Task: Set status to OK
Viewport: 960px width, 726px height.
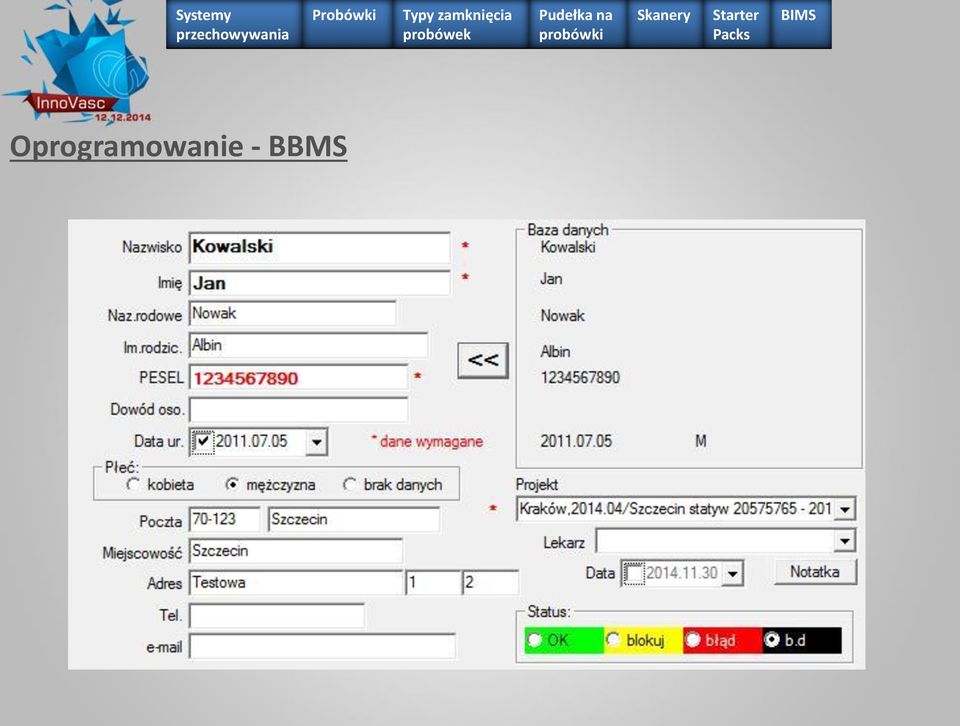Action: point(534,640)
